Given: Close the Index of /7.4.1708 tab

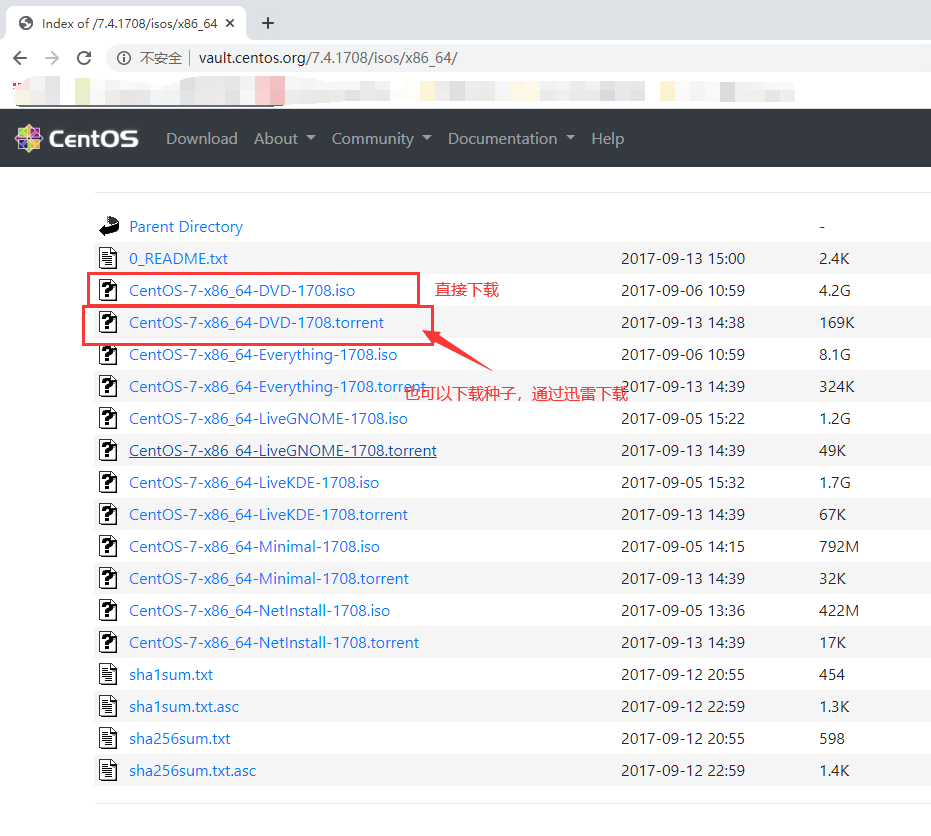Looking at the screenshot, I should coord(230,23).
